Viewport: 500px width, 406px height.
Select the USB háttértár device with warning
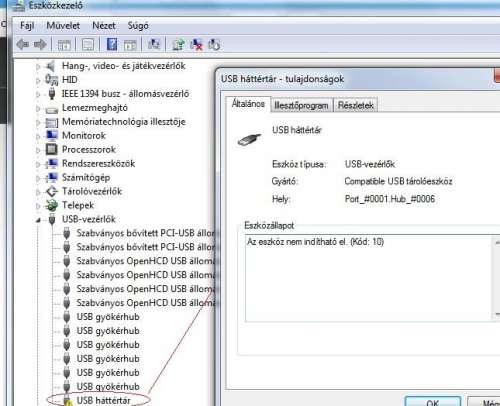coord(103,400)
